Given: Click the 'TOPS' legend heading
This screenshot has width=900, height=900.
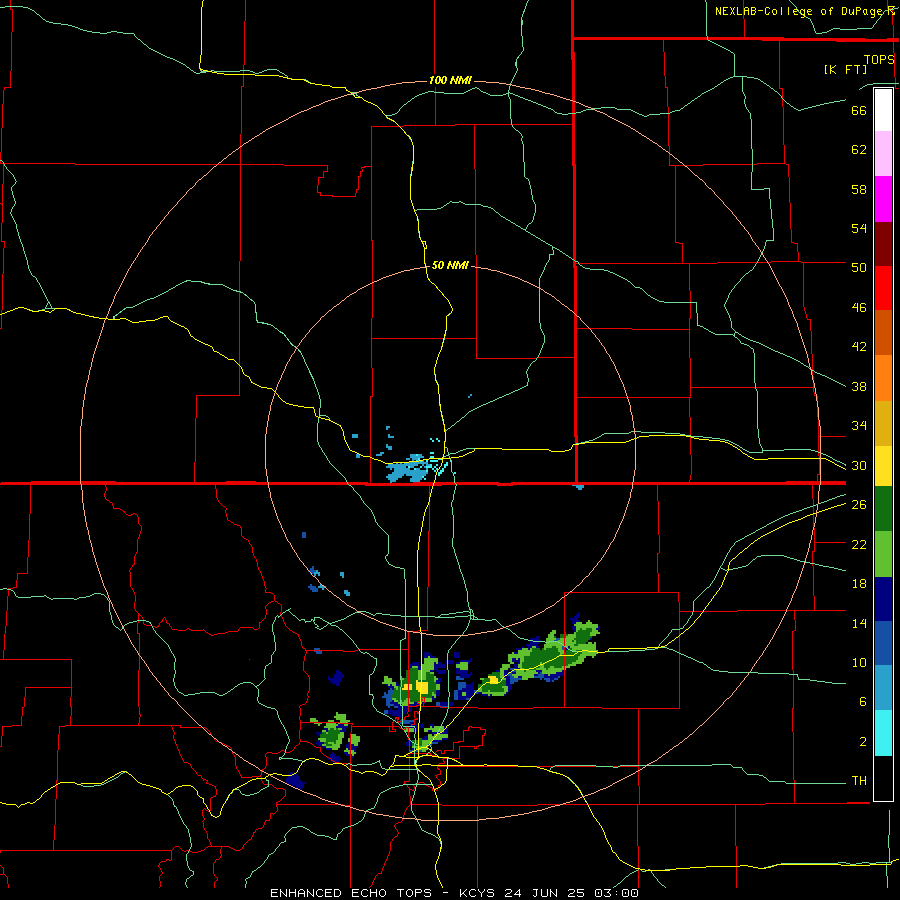Looking at the screenshot, I should 879,59.
